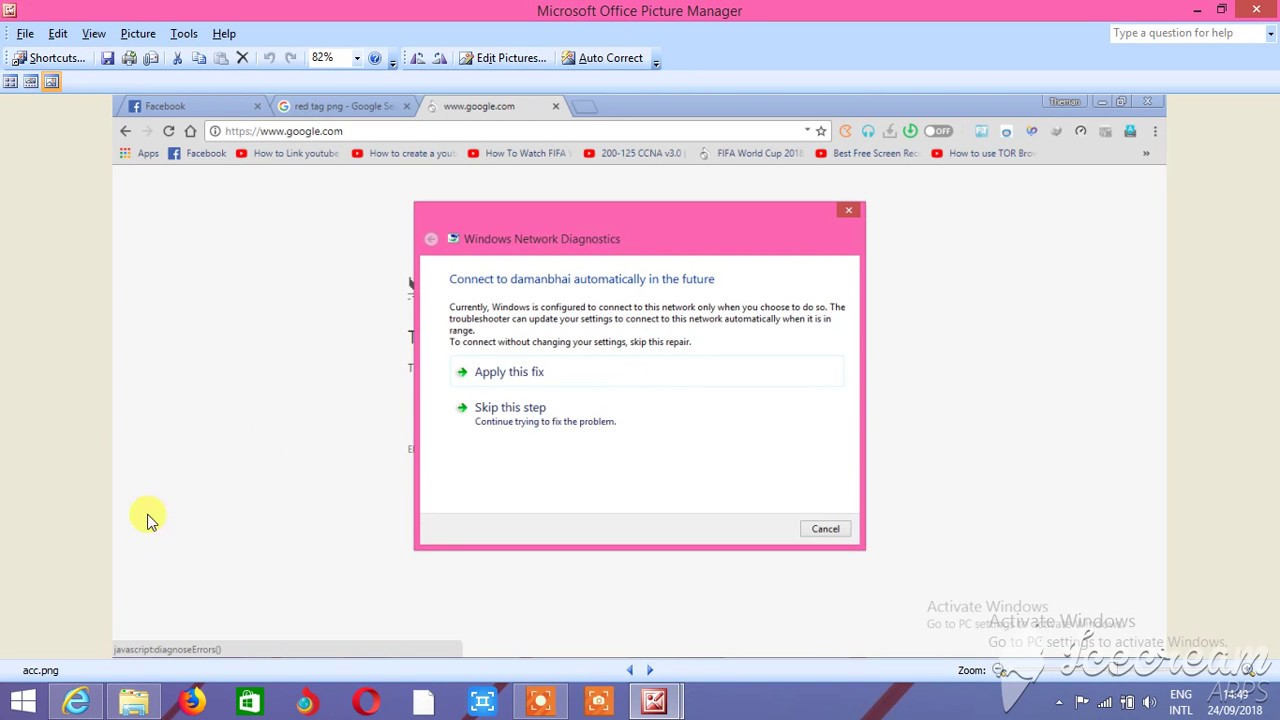Rotate the picture right
The height and width of the screenshot is (720, 1280).
pos(439,58)
